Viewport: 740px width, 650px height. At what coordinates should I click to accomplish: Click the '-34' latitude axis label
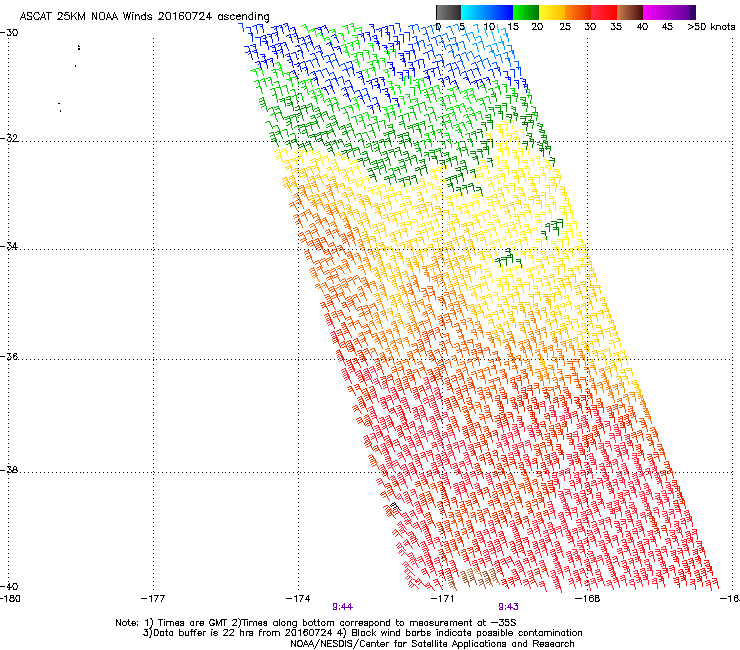pyautogui.click(x=9, y=246)
